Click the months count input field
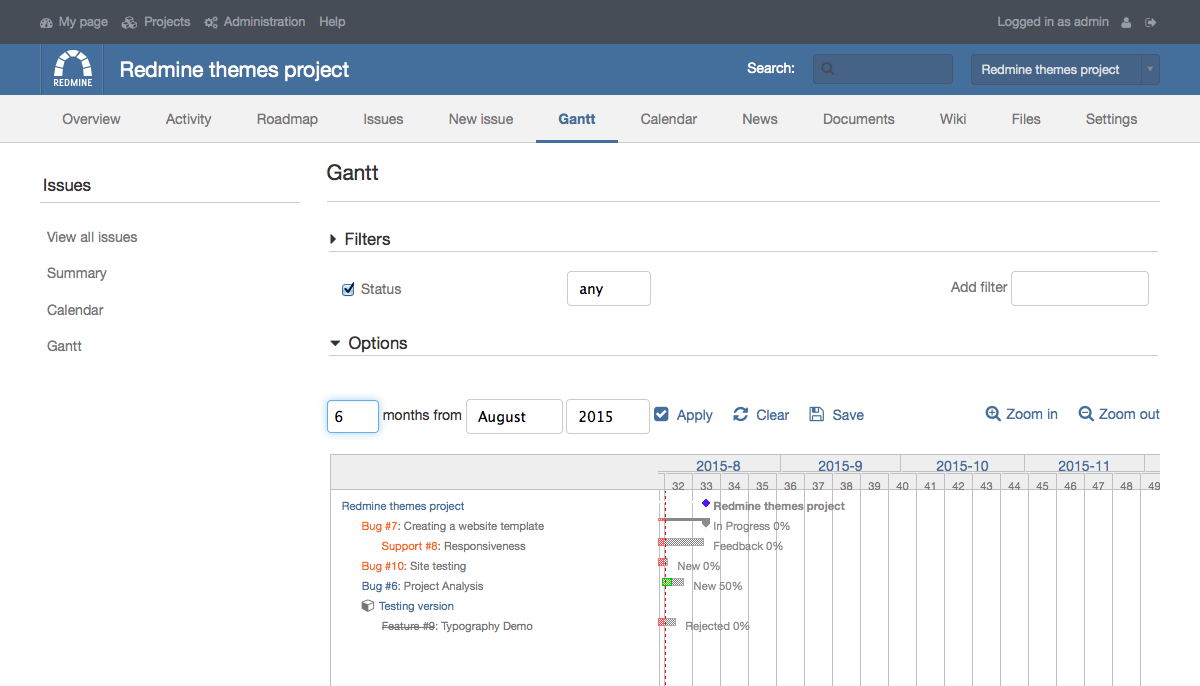1200x686 pixels. [x=353, y=417]
